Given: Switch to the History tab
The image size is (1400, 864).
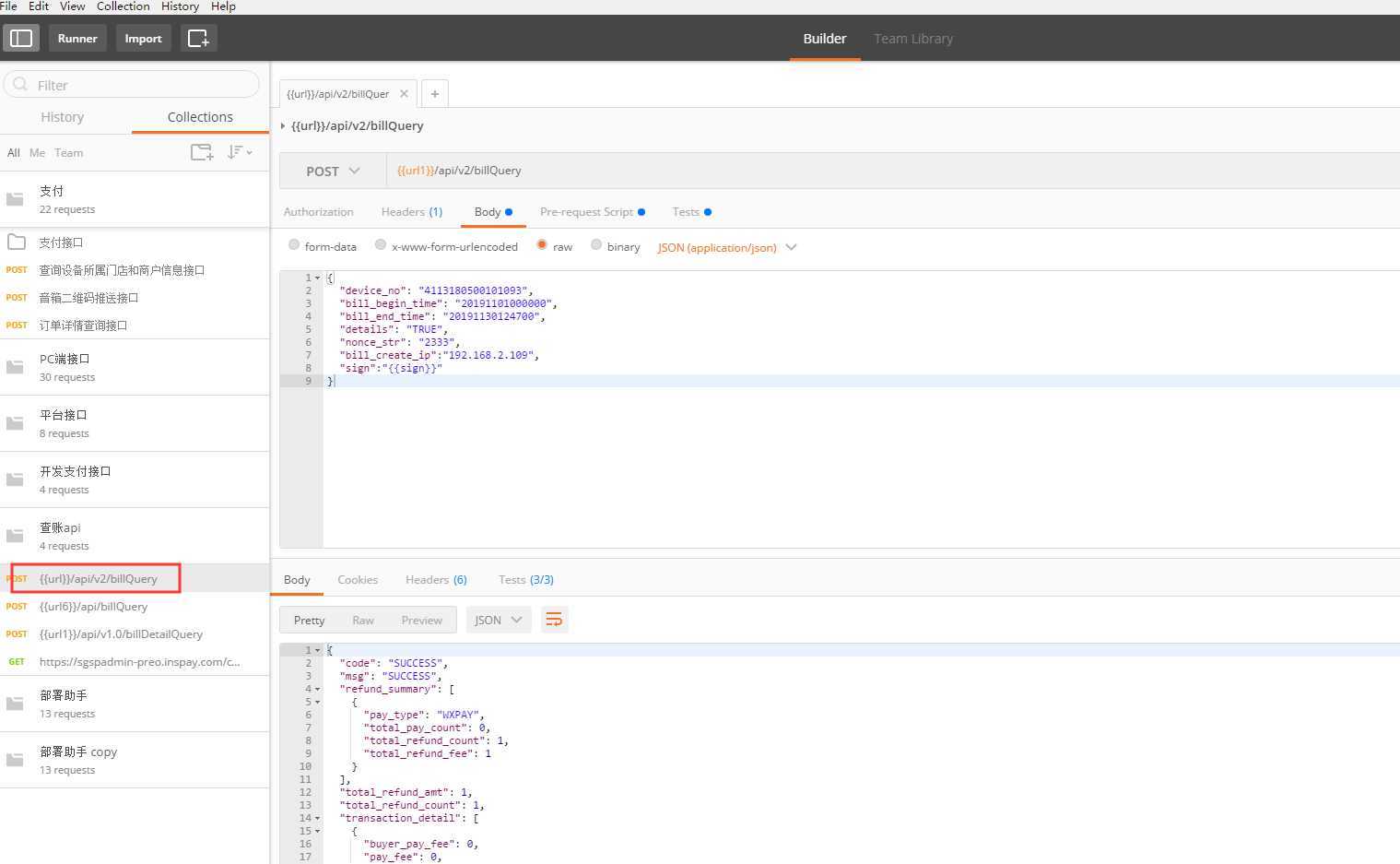Looking at the screenshot, I should (x=63, y=117).
